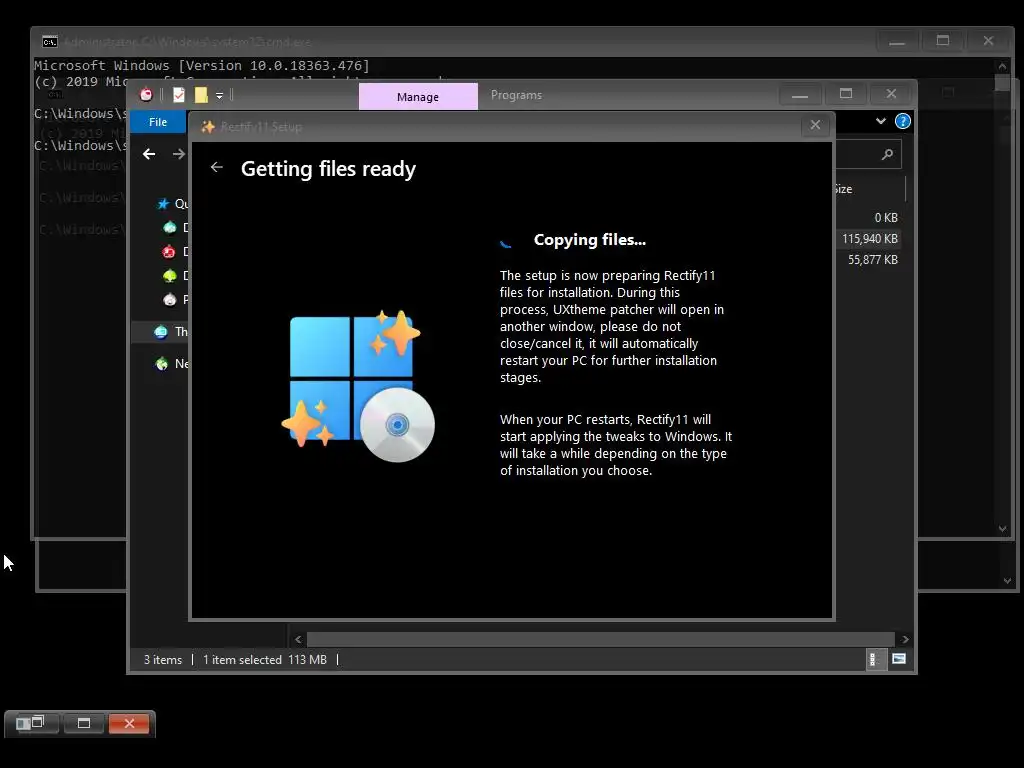Close the File Explorer window
1024x768 pixels.
pyautogui.click(x=891, y=94)
